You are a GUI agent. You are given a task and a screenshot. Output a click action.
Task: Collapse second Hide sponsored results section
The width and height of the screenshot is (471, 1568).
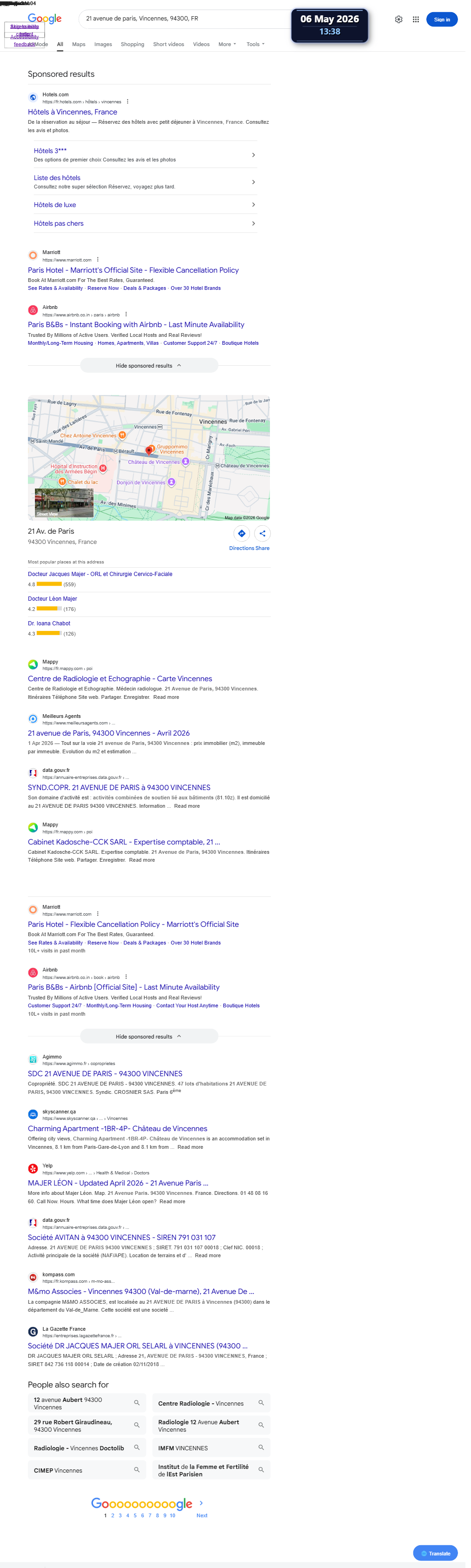[x=149, y=1036]
